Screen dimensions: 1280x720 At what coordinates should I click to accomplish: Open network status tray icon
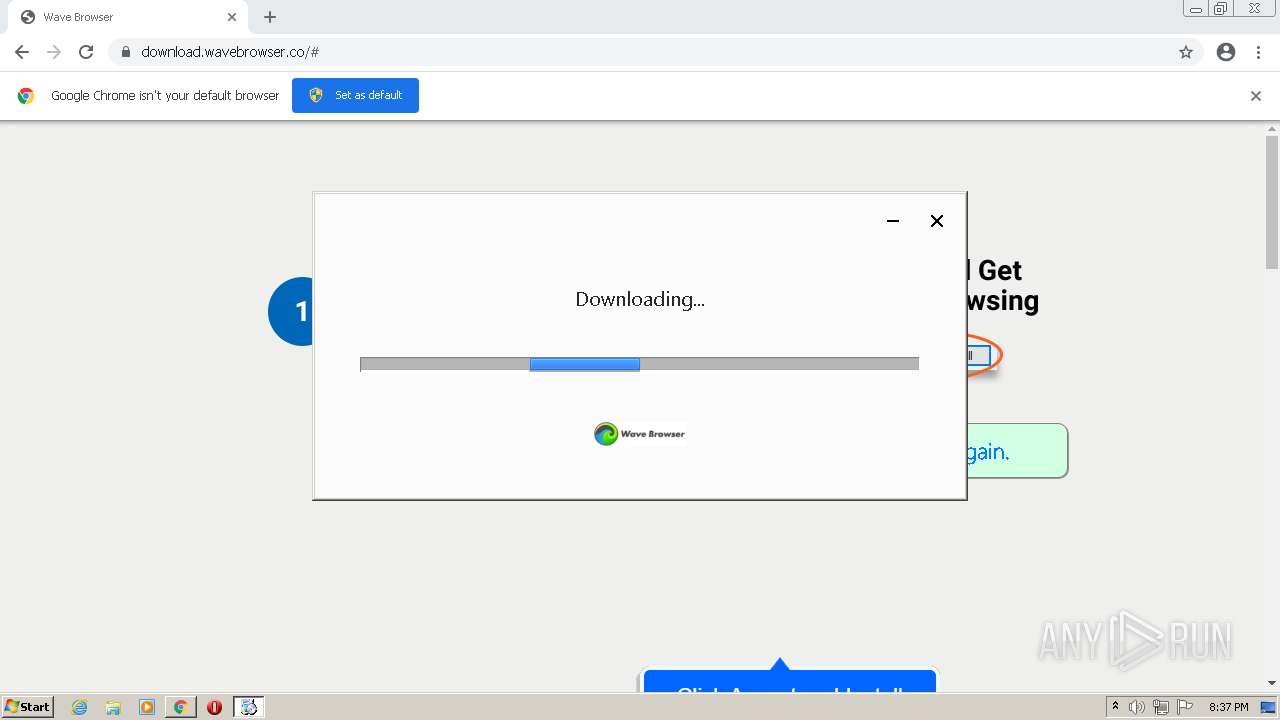point(1161,707)
